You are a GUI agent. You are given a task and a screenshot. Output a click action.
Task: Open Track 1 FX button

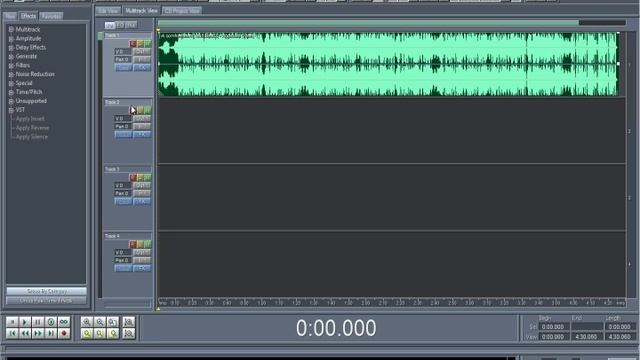pyautogui.click(x=142, y=67)
